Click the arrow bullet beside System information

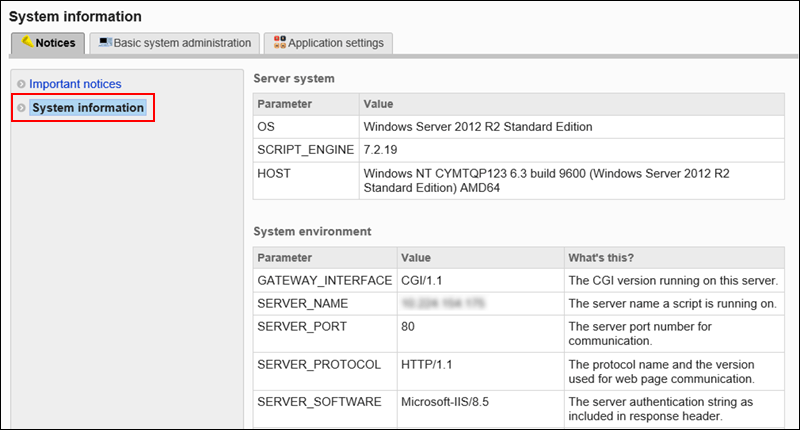point(21,108)
